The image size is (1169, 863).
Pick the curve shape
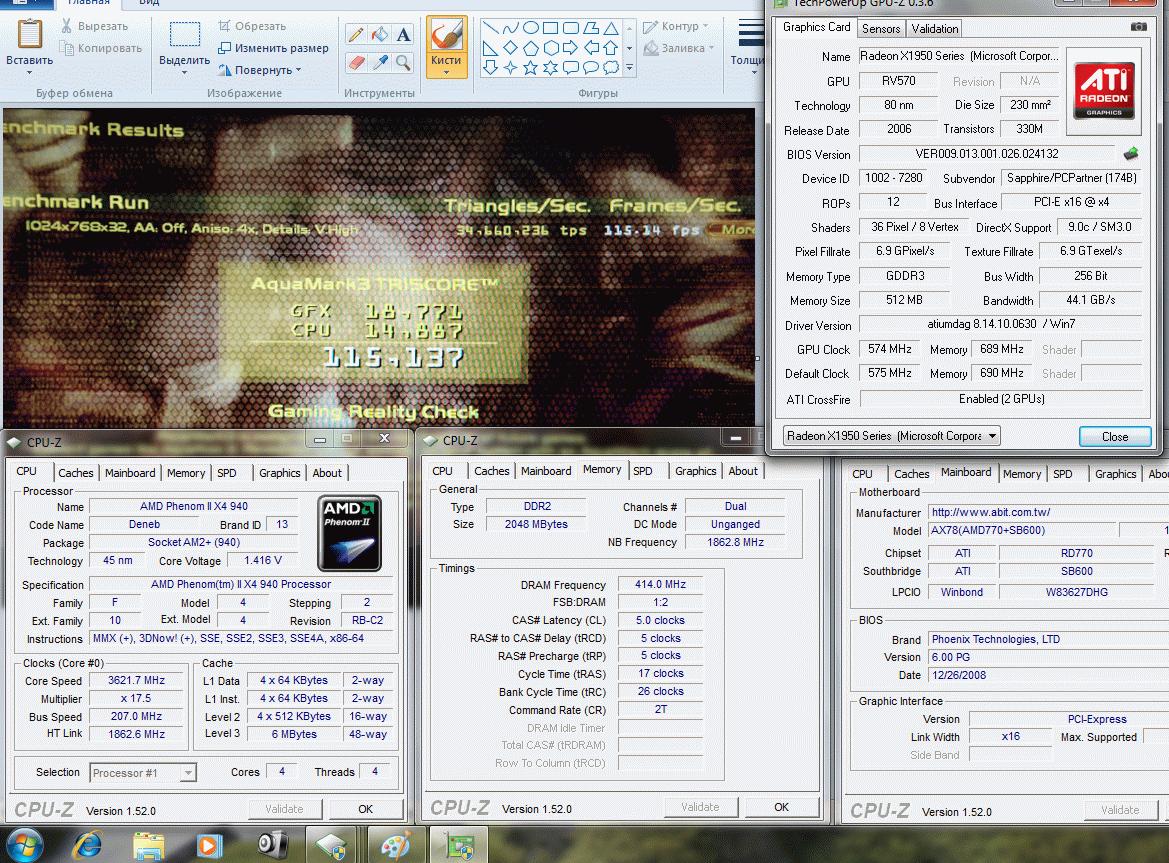(511, 28)
